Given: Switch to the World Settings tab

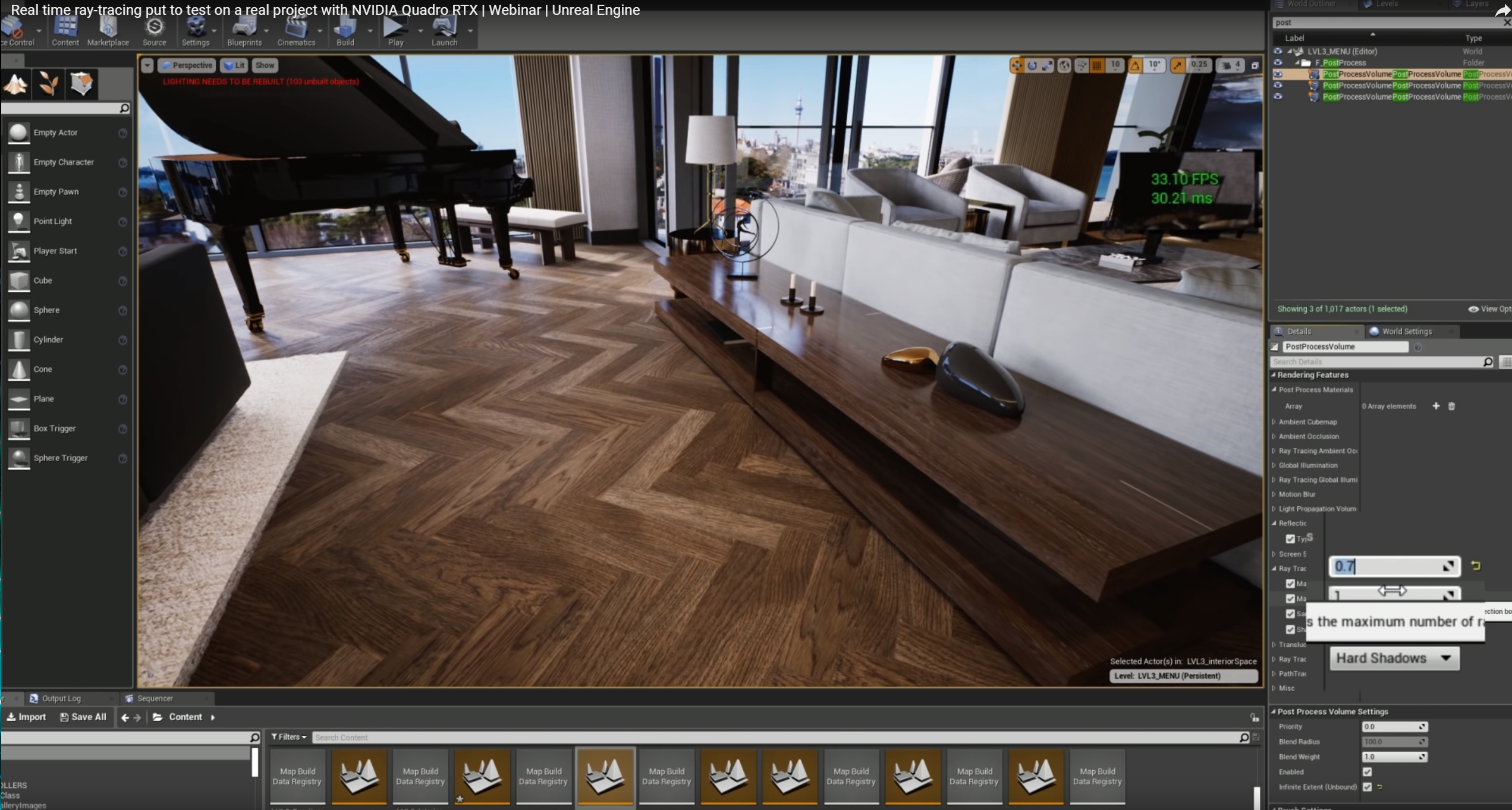Looking at the screenshot, I should tap(1406, 332).
